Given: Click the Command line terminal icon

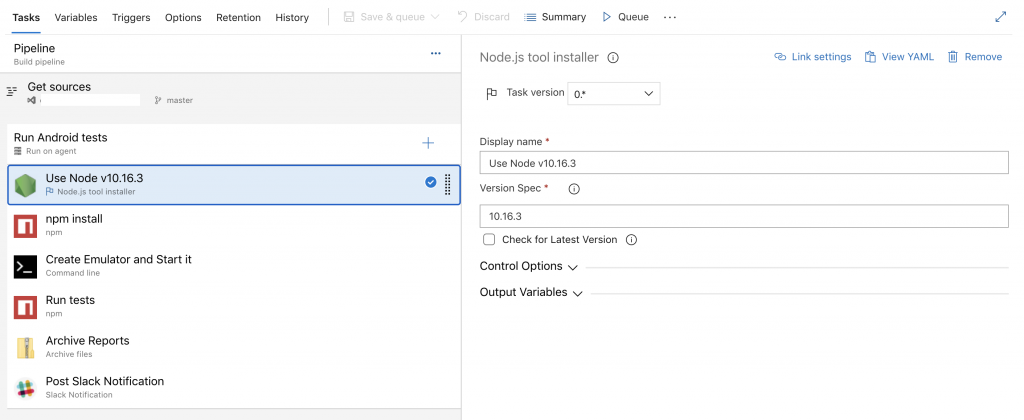Looking at the screenshot, I should (25, 267).
